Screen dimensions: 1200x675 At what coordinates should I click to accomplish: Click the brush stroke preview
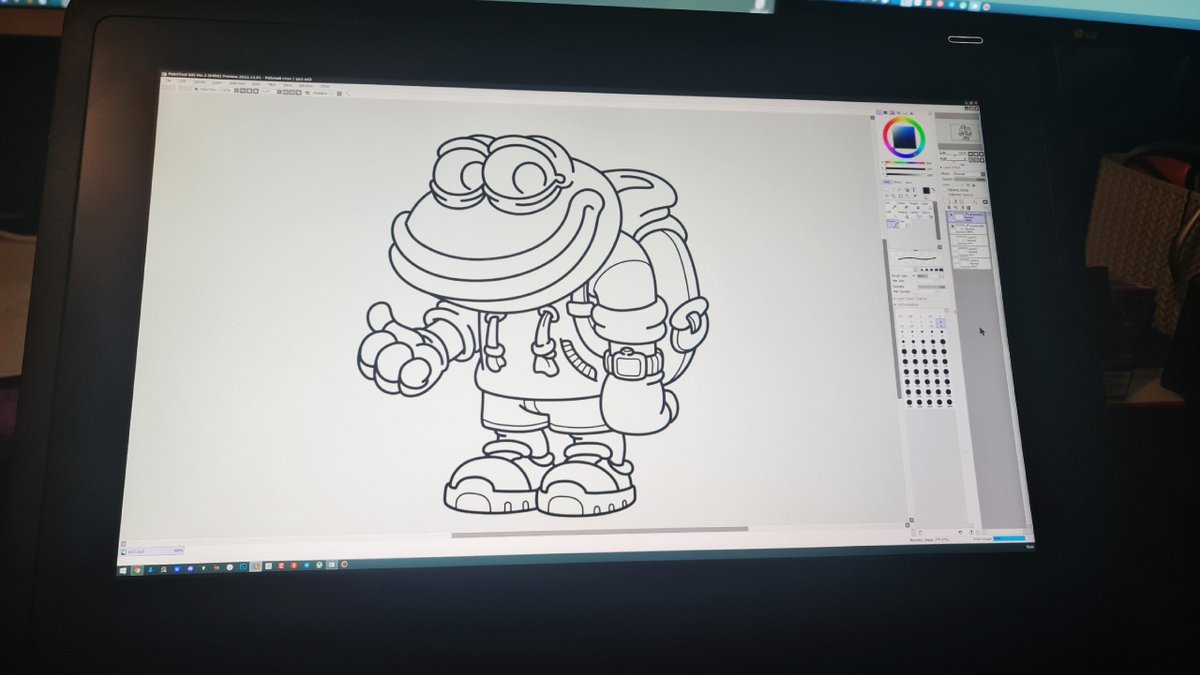pos(917,258)
